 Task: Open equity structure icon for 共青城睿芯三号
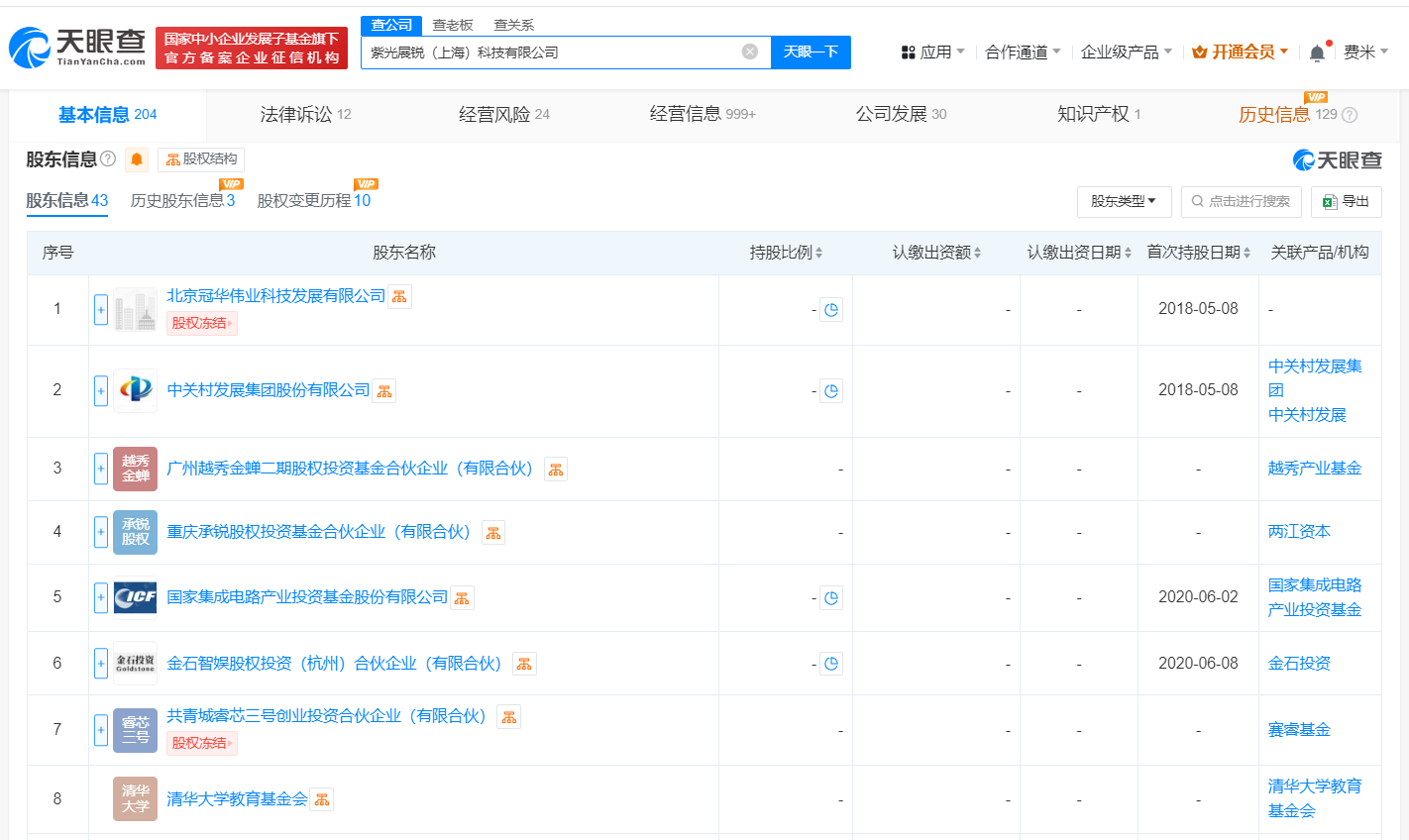click(x=508, y=717)
